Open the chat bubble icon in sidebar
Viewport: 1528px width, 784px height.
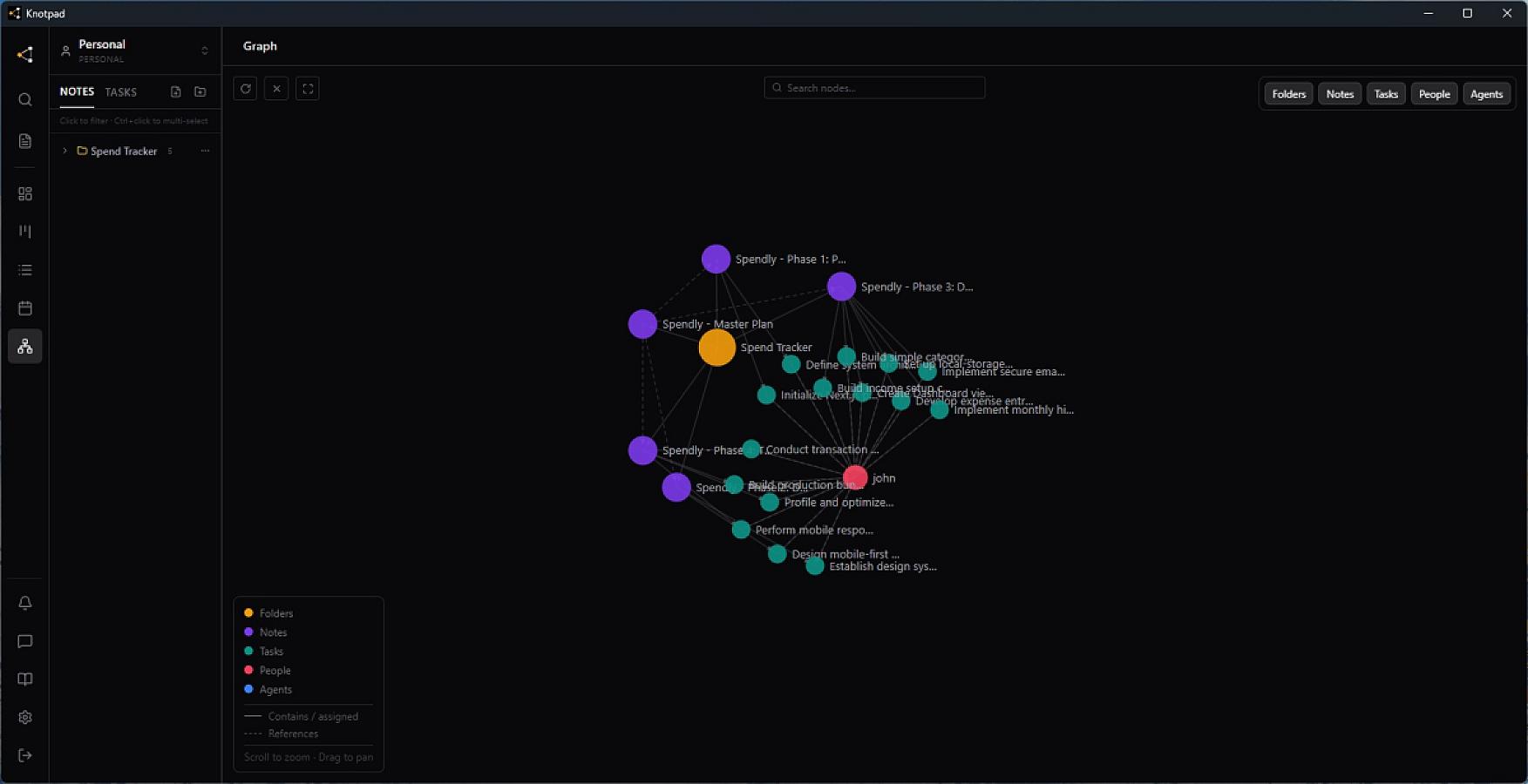pyautogui.click(x=25, y=641)
